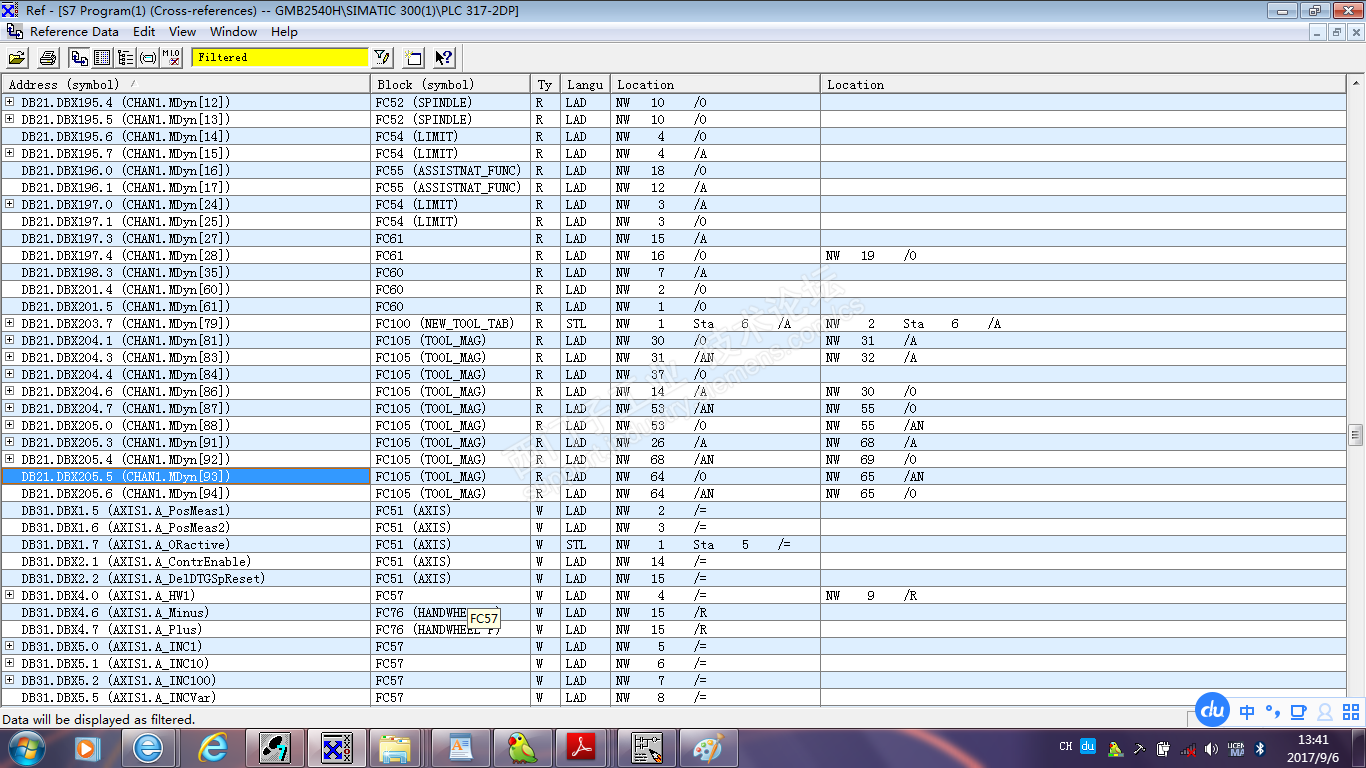Expand the DB21.DBX195.4 row
This screenshot has width=1366, height=768.
pyautogui.click(x=10, y=102)
